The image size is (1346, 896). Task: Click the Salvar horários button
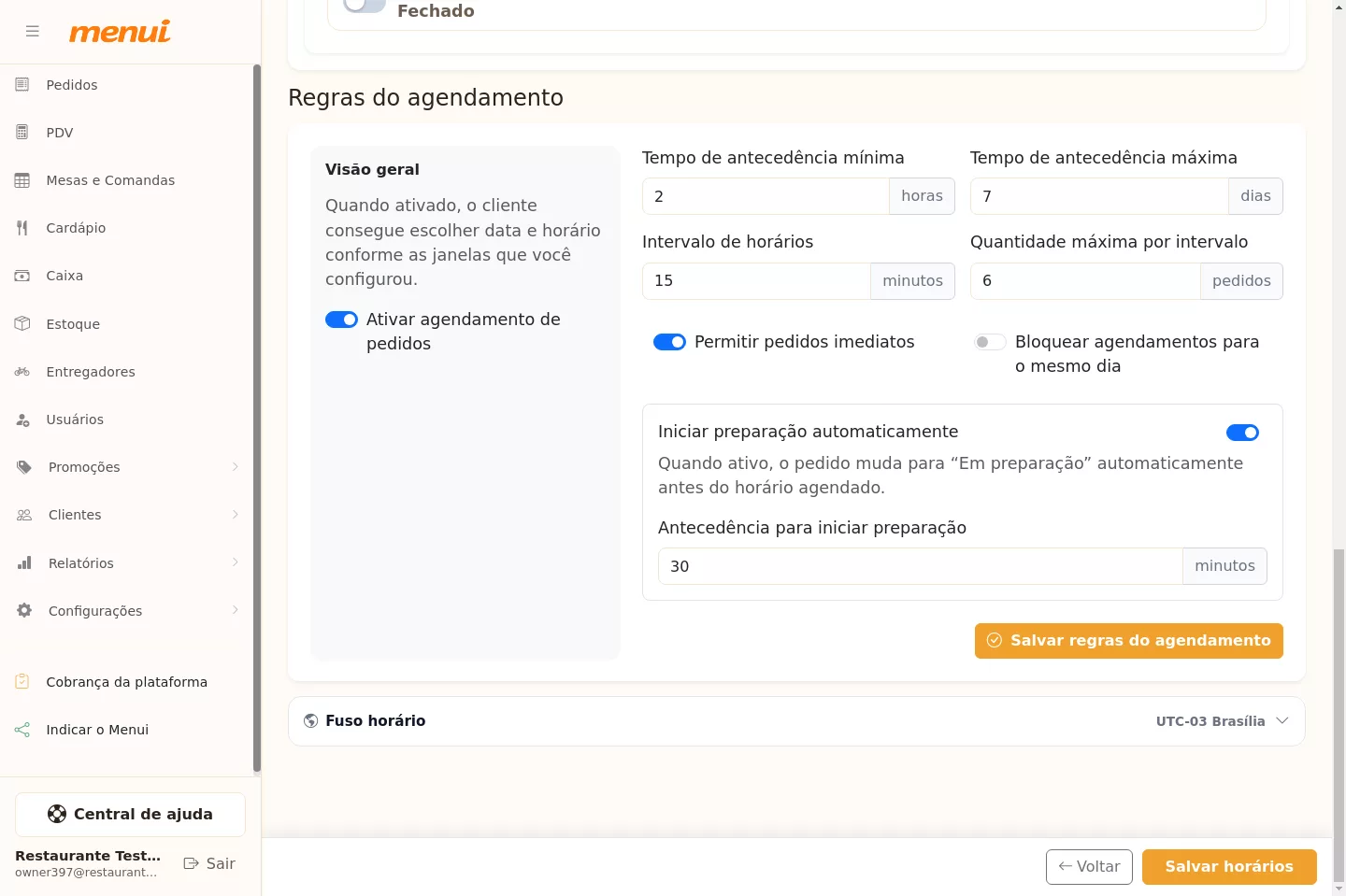(x=1229, y=867)
